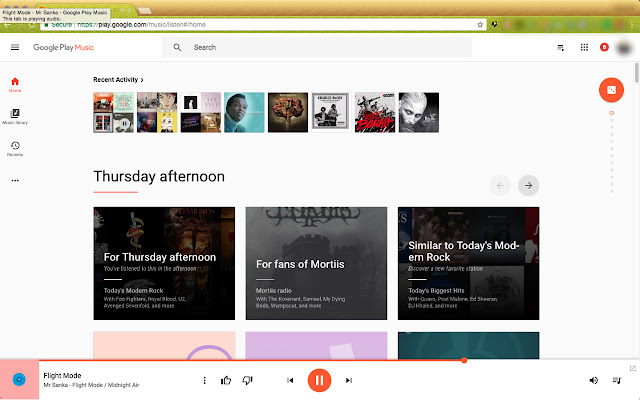Image resolution: width=640 pixels, height=400 pixels.
Task: Skip to the previous track
Action: click(x=290, y=380)
